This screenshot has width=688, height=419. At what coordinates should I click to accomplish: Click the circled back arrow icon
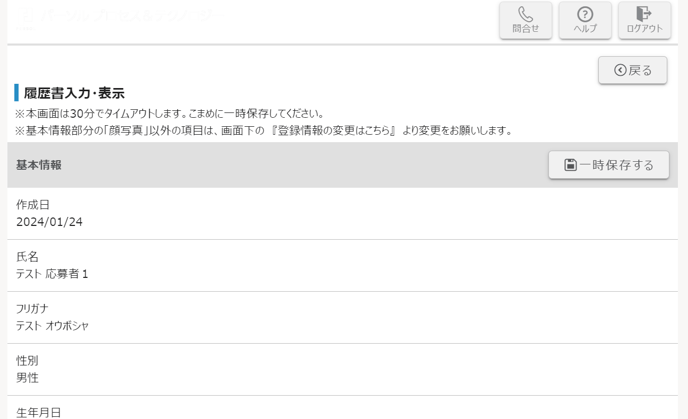[620, 70]
